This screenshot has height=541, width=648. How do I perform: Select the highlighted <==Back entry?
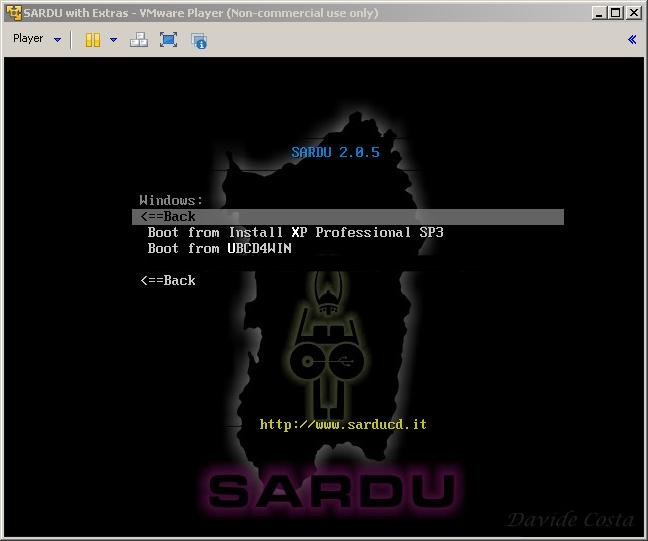click(348, 217)
